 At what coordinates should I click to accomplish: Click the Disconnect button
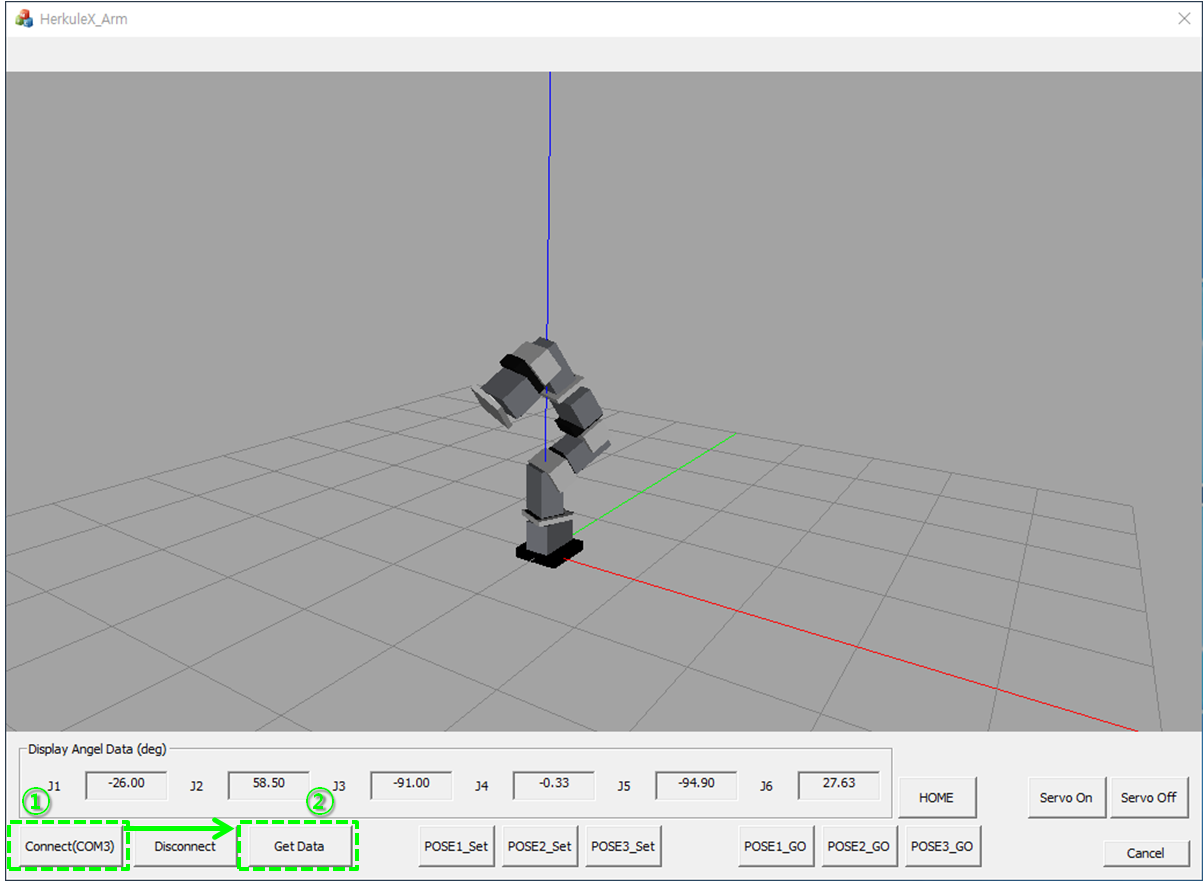click(185, 846)
